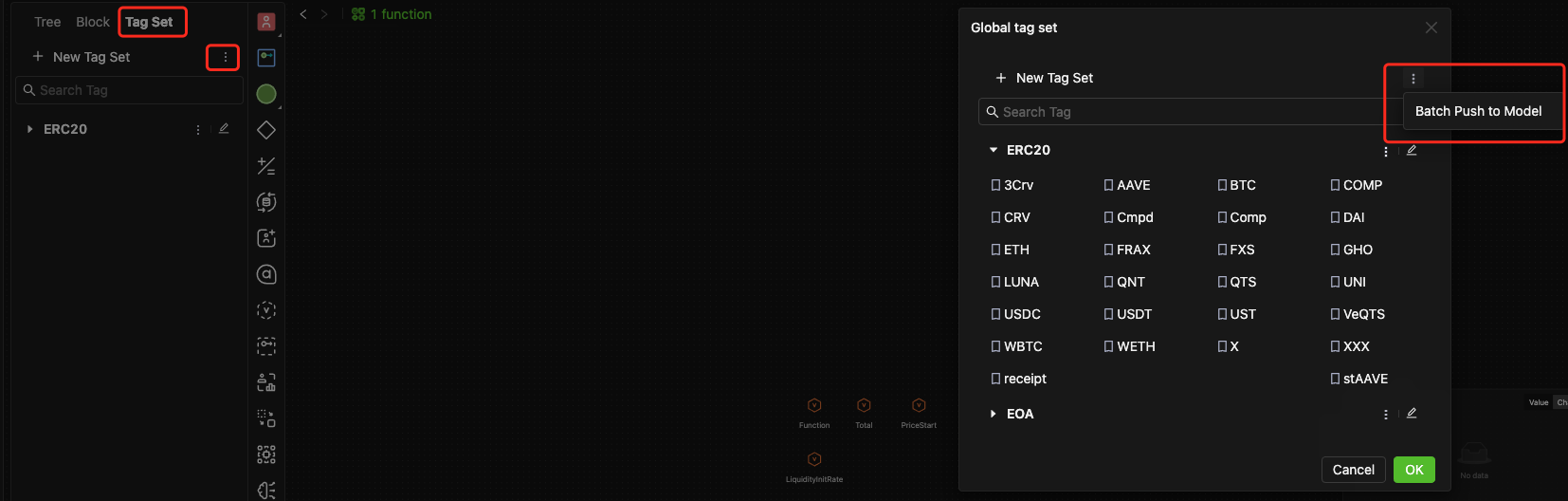
Task: Check the AAVE tag checkbox
Action: (1108, 186)
